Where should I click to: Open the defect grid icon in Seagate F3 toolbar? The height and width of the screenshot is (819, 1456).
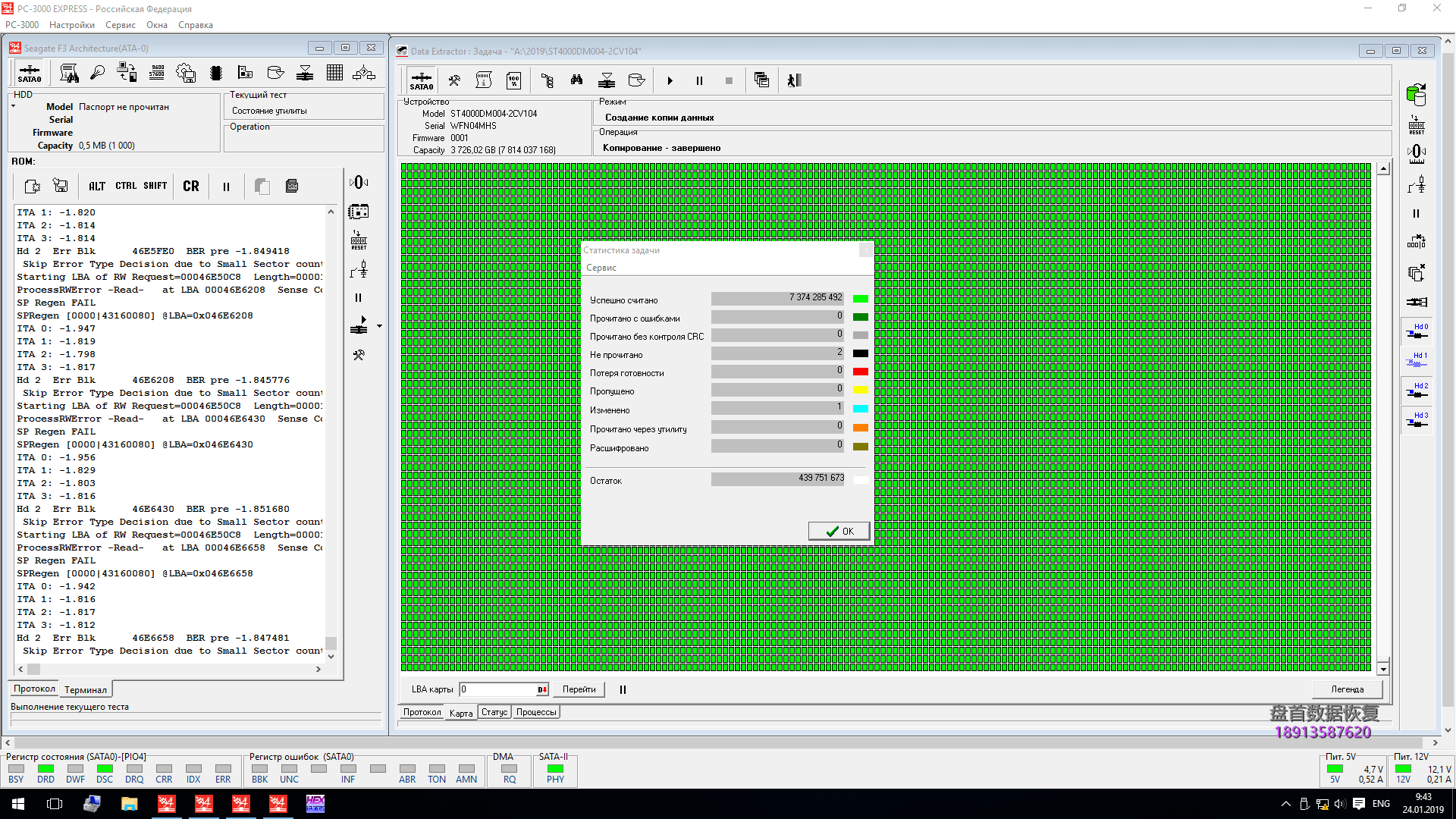[334, 73]
